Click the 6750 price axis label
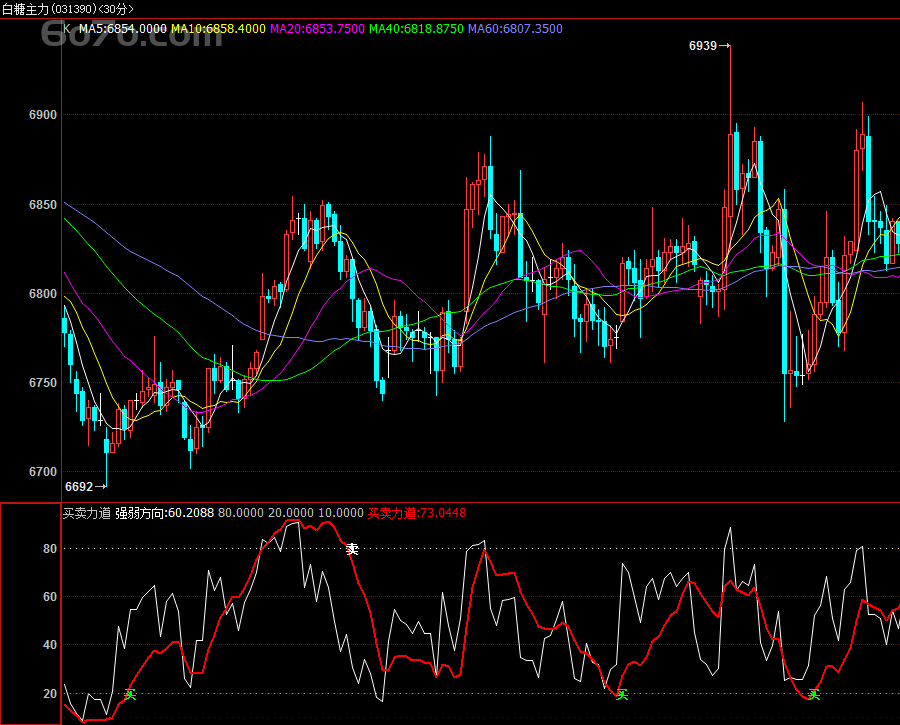The height and width of the screenshot is (725, 900). point(44,383)
